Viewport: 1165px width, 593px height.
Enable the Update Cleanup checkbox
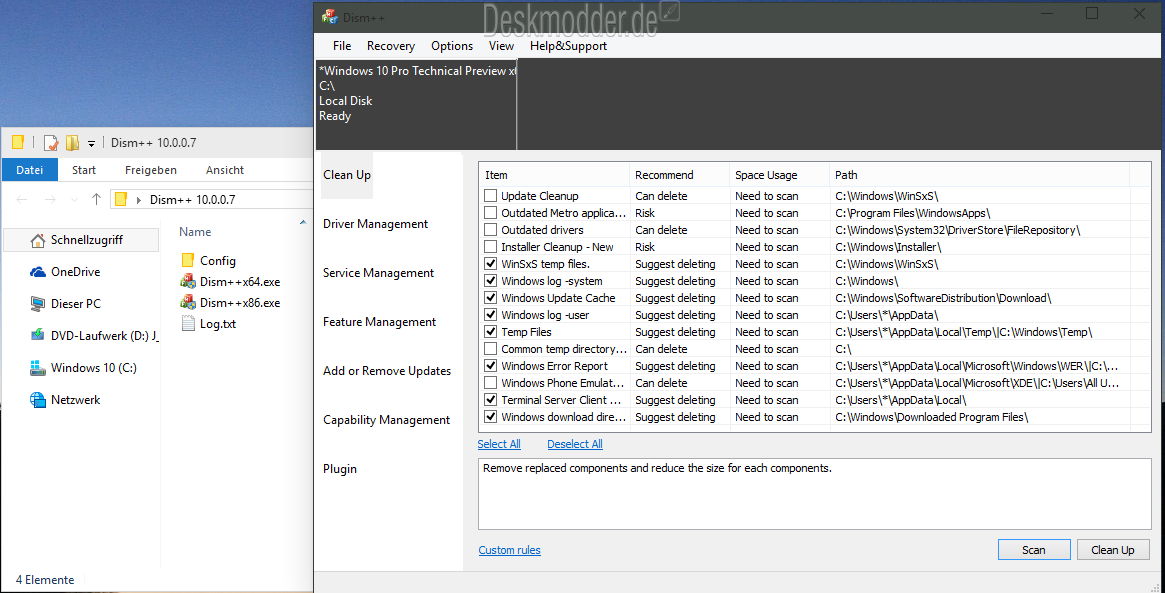click(490, 196)
